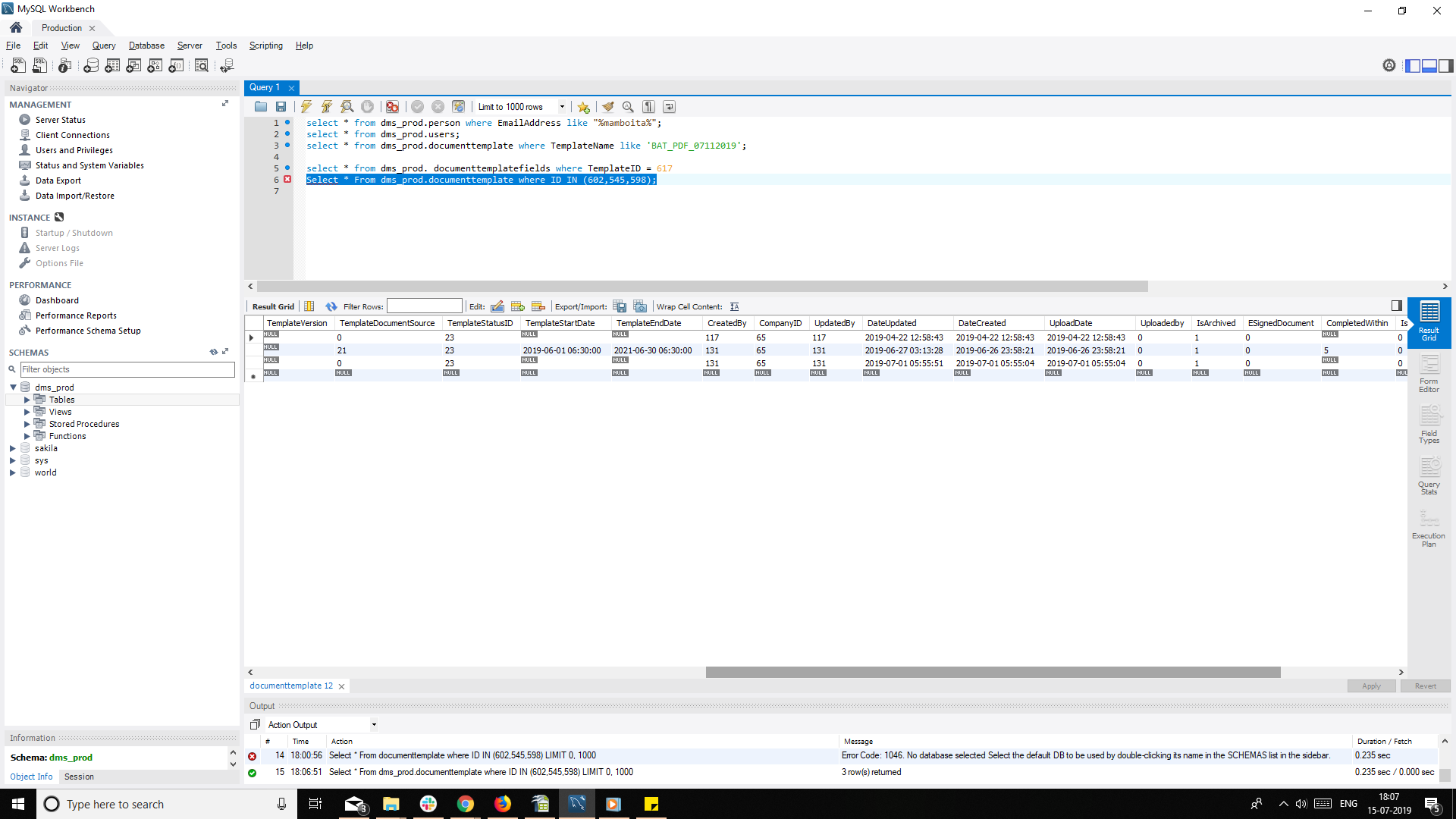Open the Scripting menu
Viewport: 1456px width, 819px height.
[266, 45]
